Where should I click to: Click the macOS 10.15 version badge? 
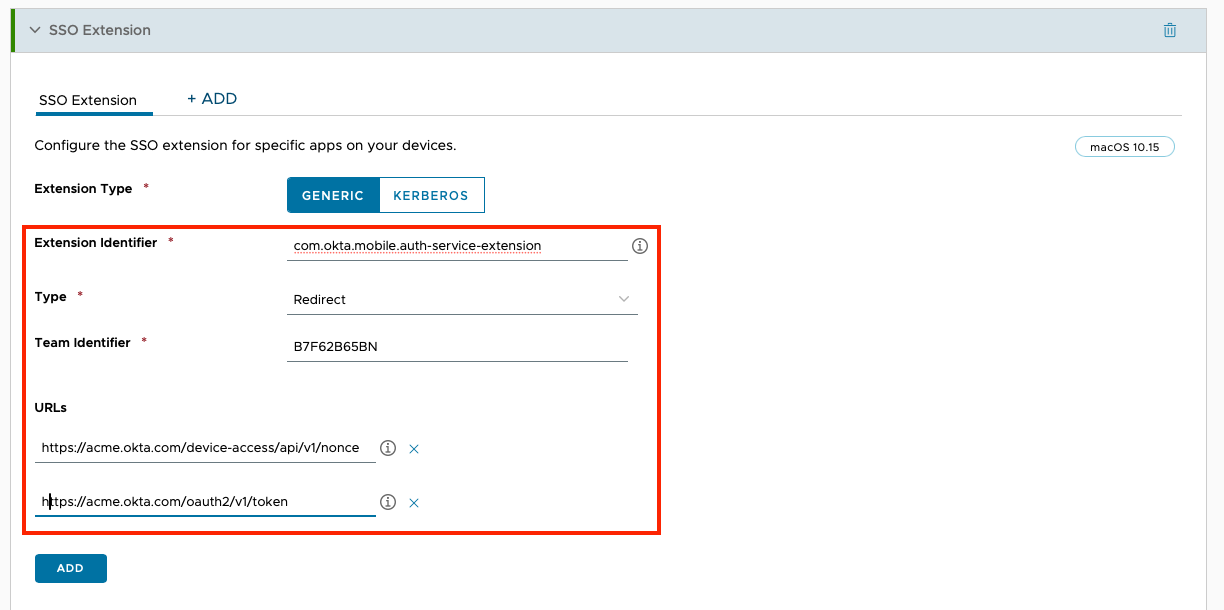(1124, 146)
